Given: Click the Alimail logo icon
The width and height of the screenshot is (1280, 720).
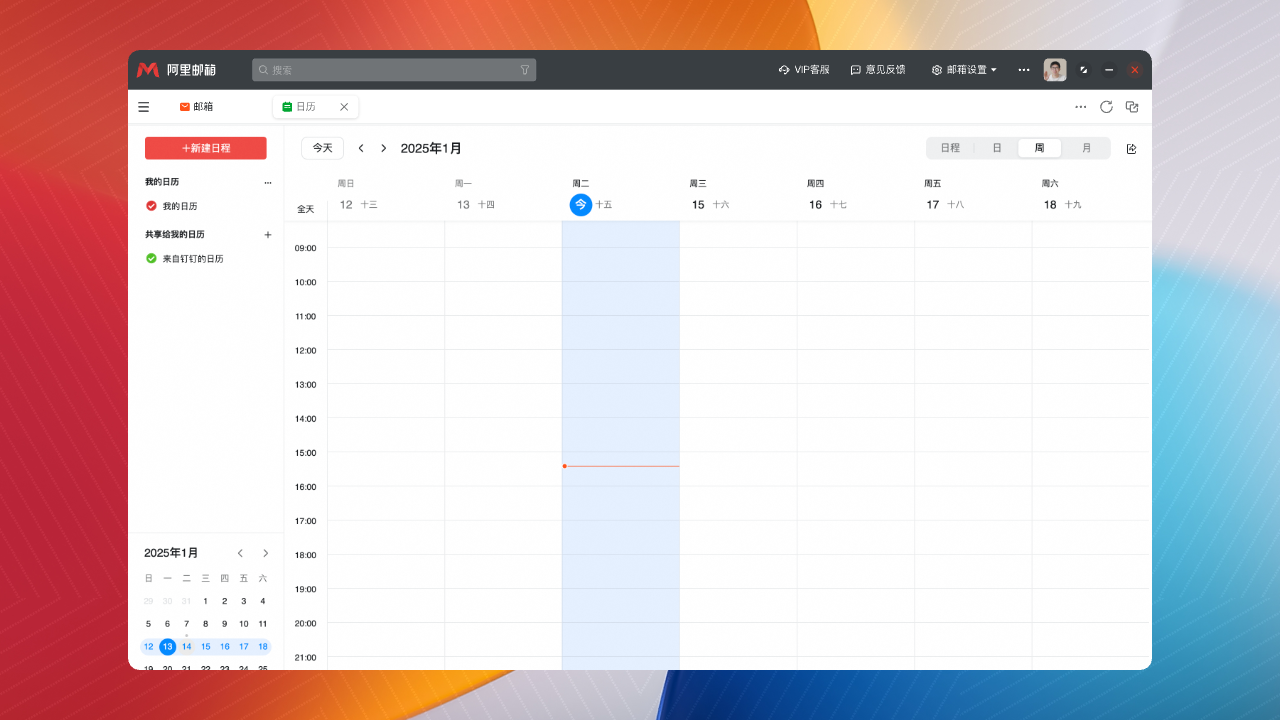Looking at the screenshot, I should pos(148,70).
